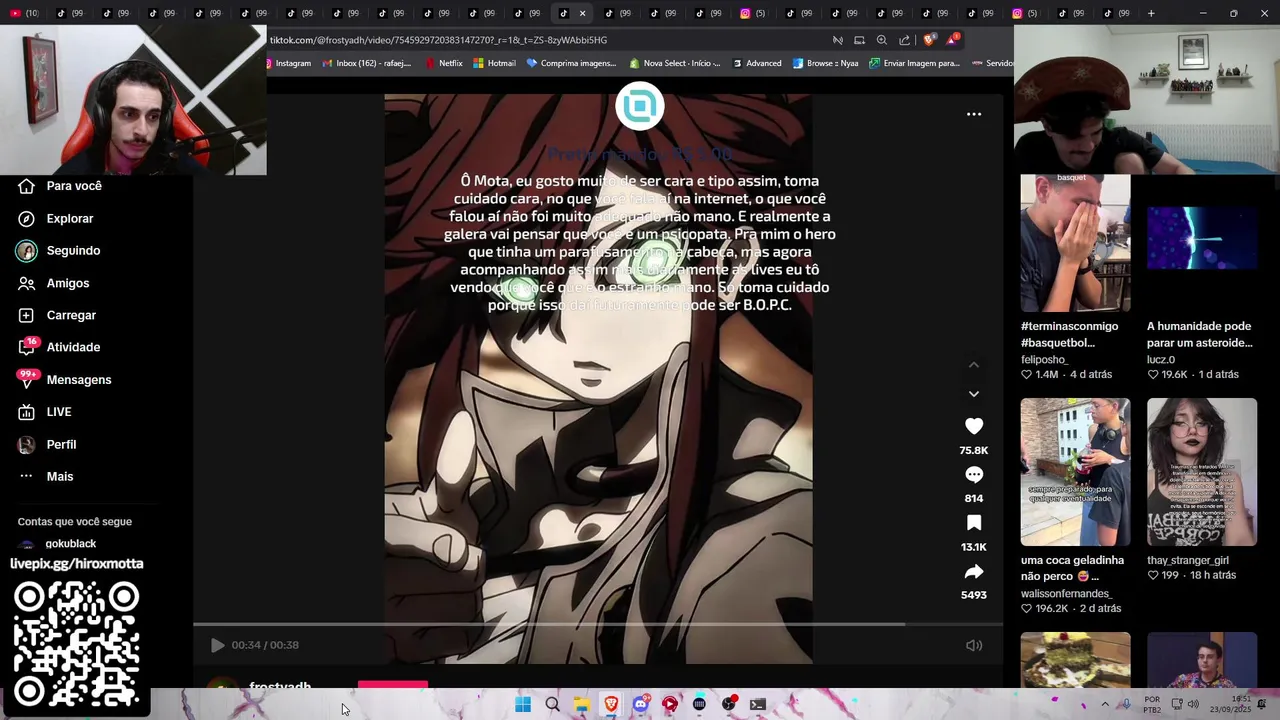Click the browser share page icon
Screen dimensions: 1280x720
click(x=905, y=40)
